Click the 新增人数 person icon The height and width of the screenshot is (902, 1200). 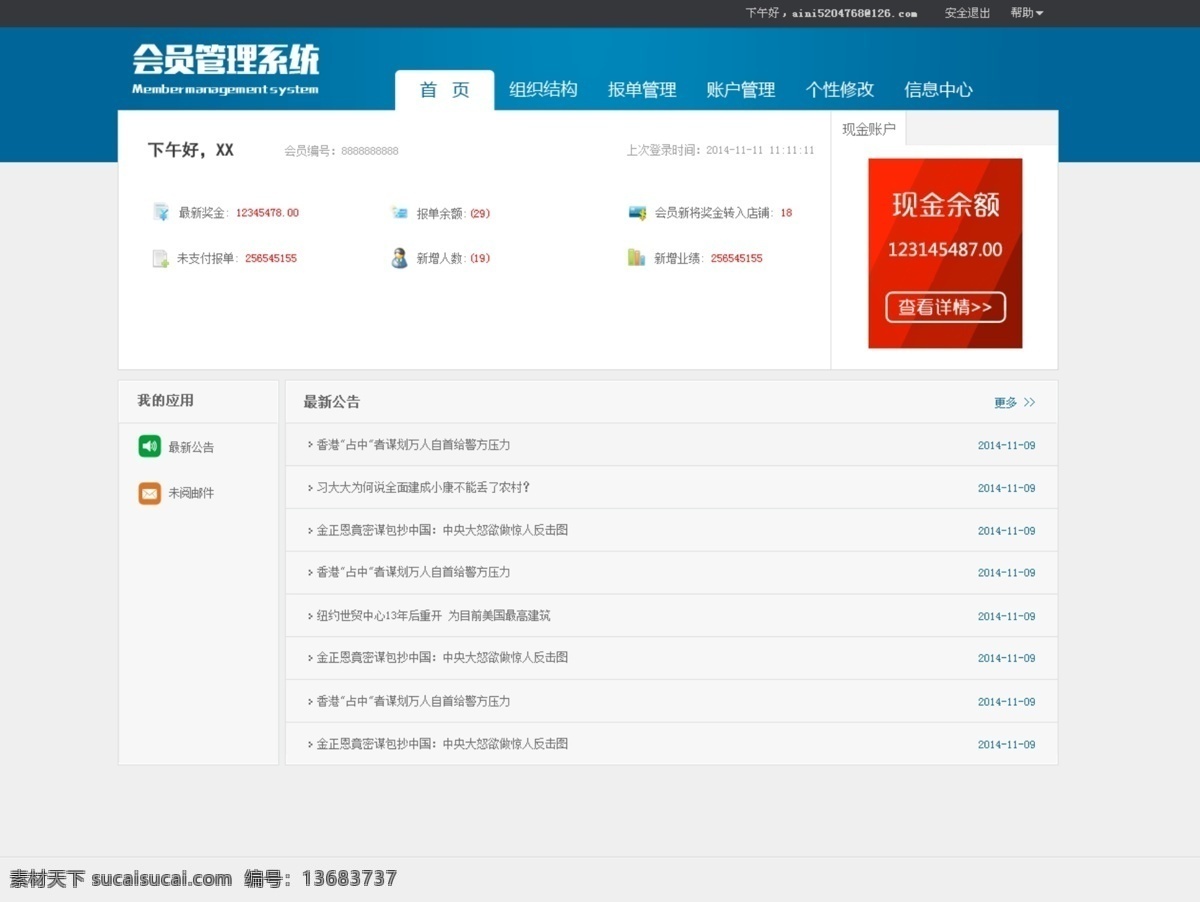[x=399, y=258]
